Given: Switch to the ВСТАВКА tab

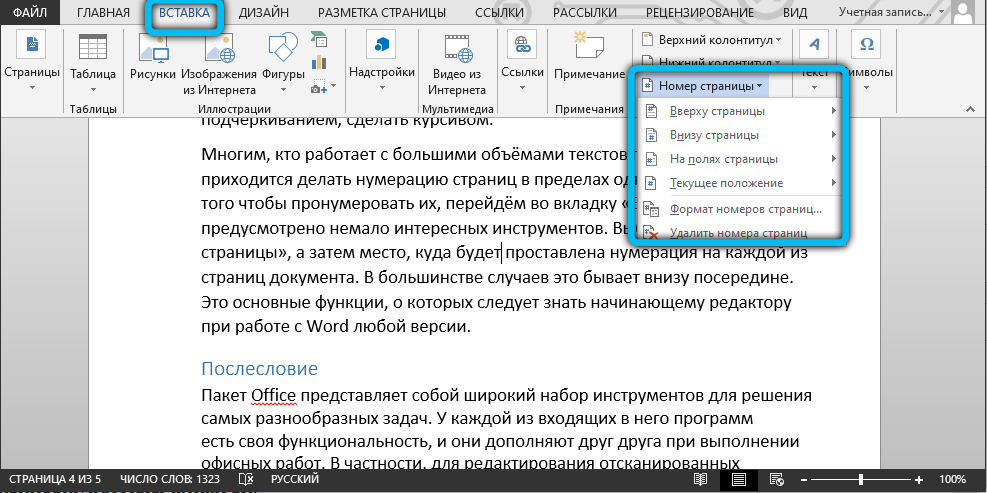Looking at the screenshot, I should (x=184, y=13).
